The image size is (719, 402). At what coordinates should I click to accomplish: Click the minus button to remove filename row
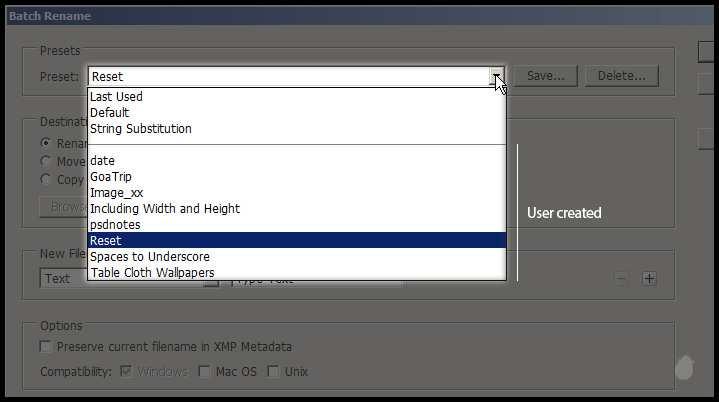[x=622, y=279]
